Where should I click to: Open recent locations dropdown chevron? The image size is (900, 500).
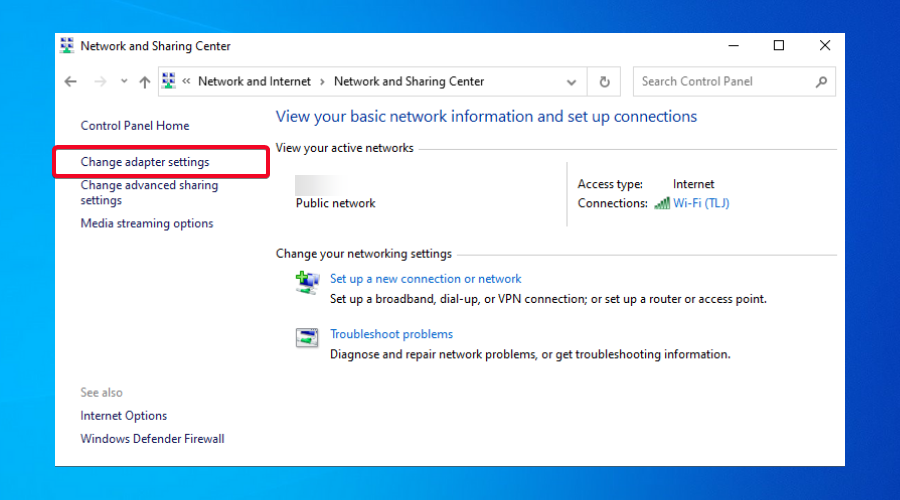pos(124,82)
